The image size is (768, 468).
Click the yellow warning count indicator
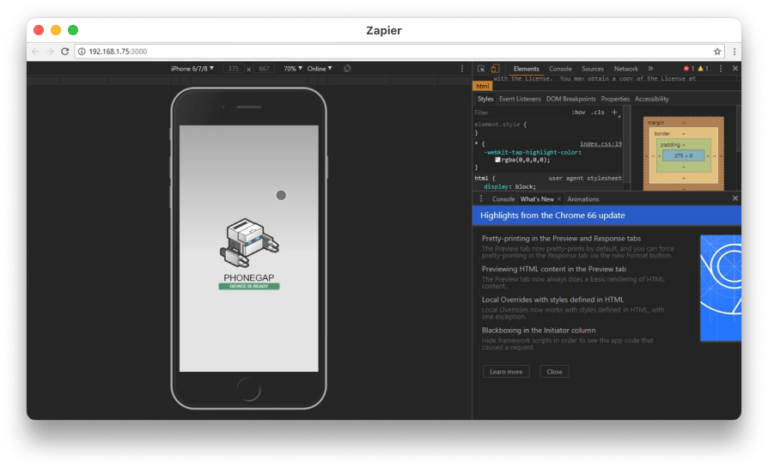tap(703, 69)
